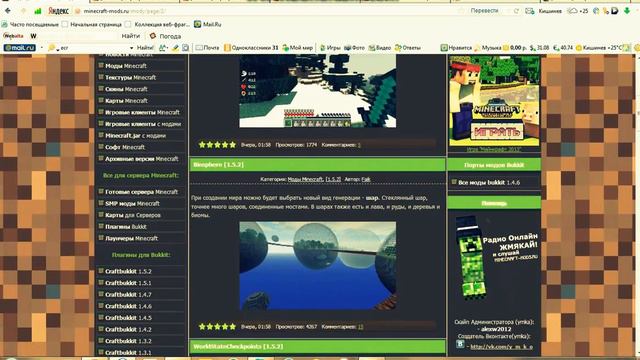Rate the Biosphere post with five stars
Viewport: 640px width, 360px height.
click(217, 327)
